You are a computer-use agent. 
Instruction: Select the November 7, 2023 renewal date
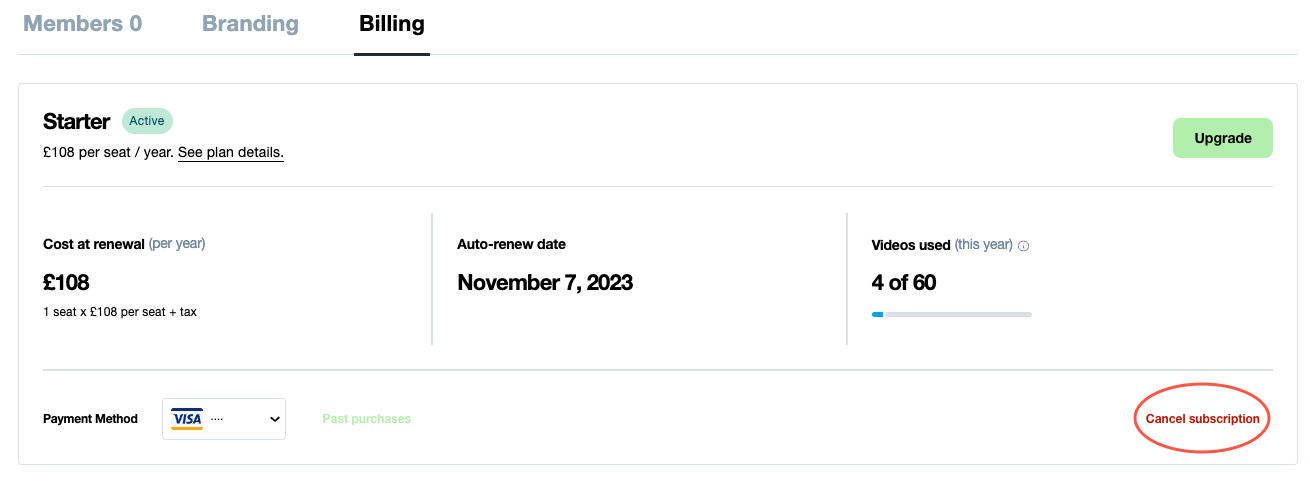coord(545,283)
